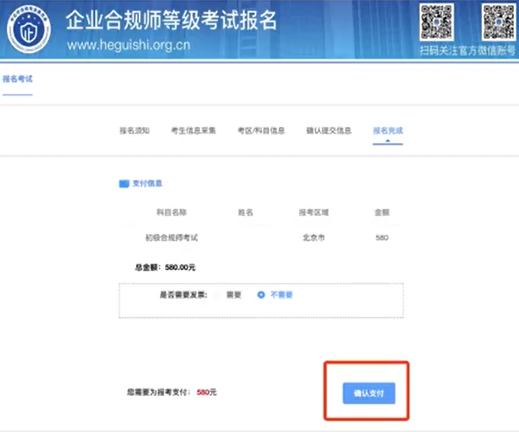This screenshot has height=432, width=519.
Task: Click the blue 支付信息 section icon
Action: pos(124,184)
